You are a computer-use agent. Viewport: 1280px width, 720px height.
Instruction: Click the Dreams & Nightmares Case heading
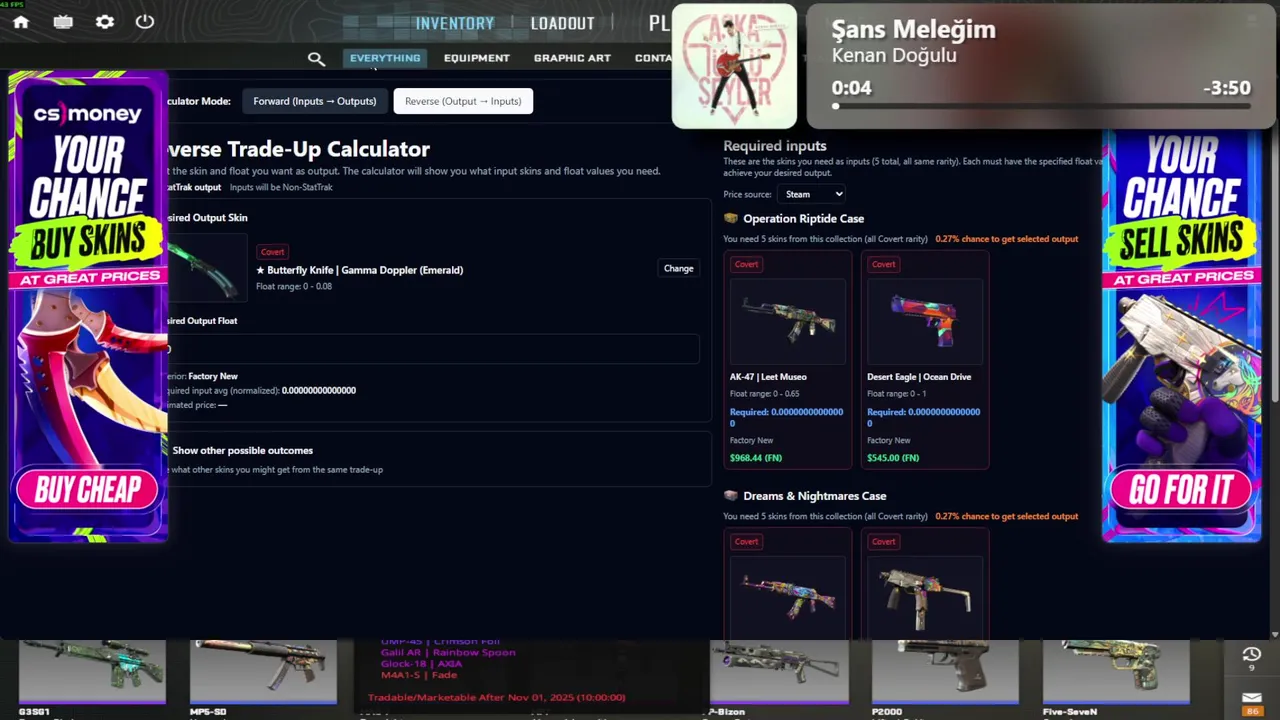coord(814,496)
